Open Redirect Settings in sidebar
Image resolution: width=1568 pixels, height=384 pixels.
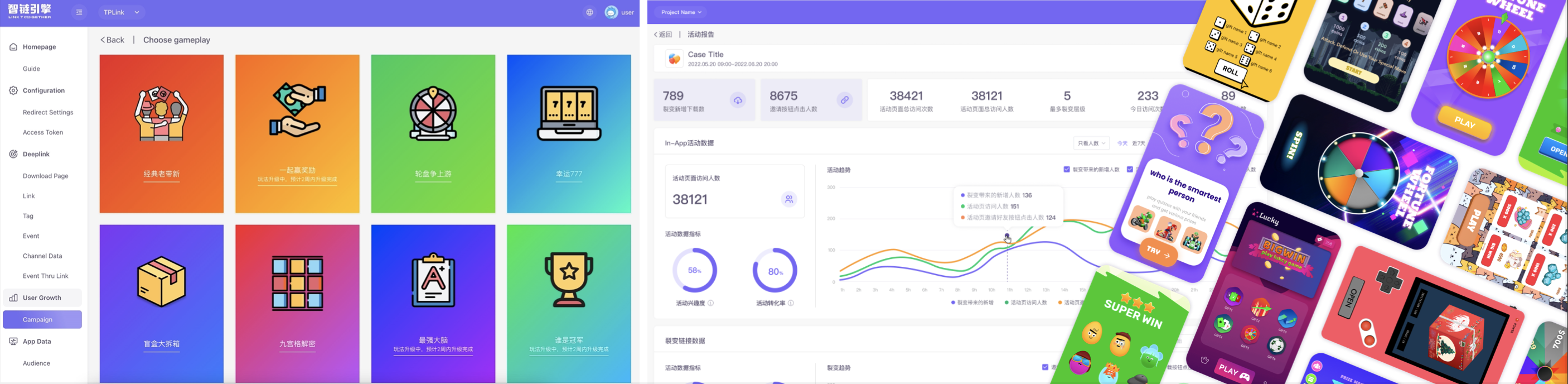point(48,112)
